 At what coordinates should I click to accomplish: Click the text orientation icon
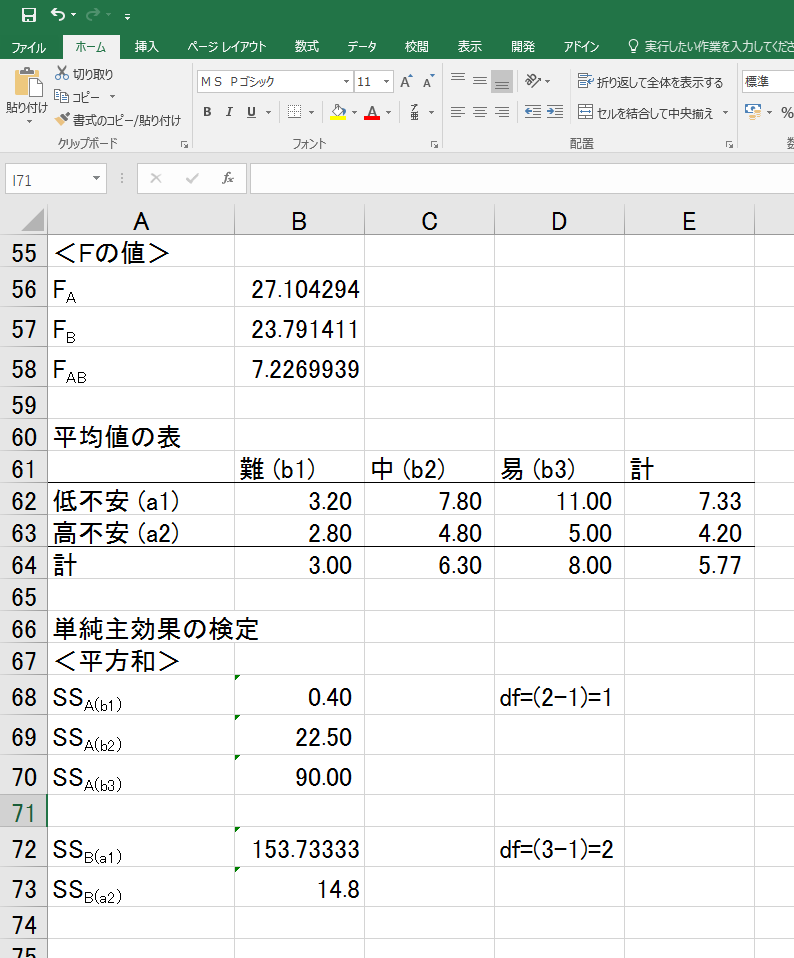pyautogui.click(x=533, y=81)
